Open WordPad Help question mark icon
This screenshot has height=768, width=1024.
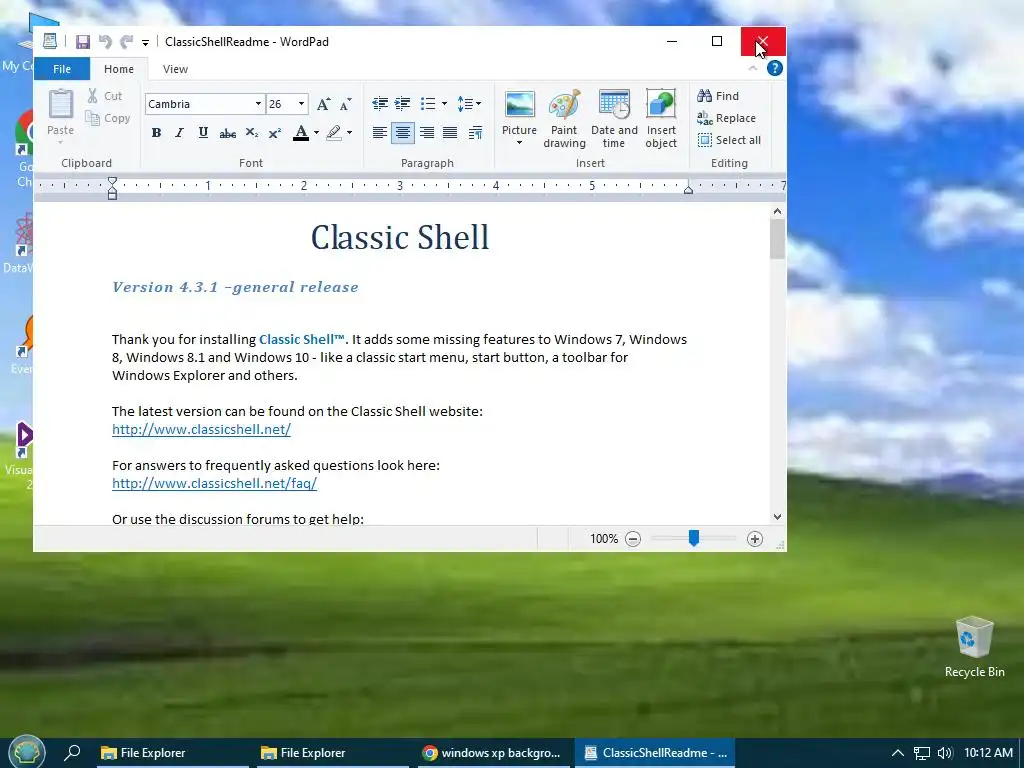[775, 68]
